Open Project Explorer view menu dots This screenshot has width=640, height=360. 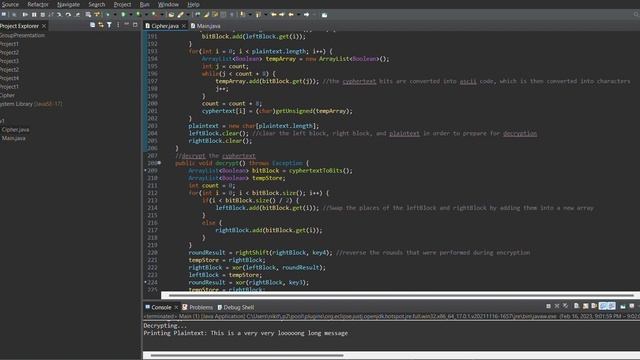click(x=118, y=25)
